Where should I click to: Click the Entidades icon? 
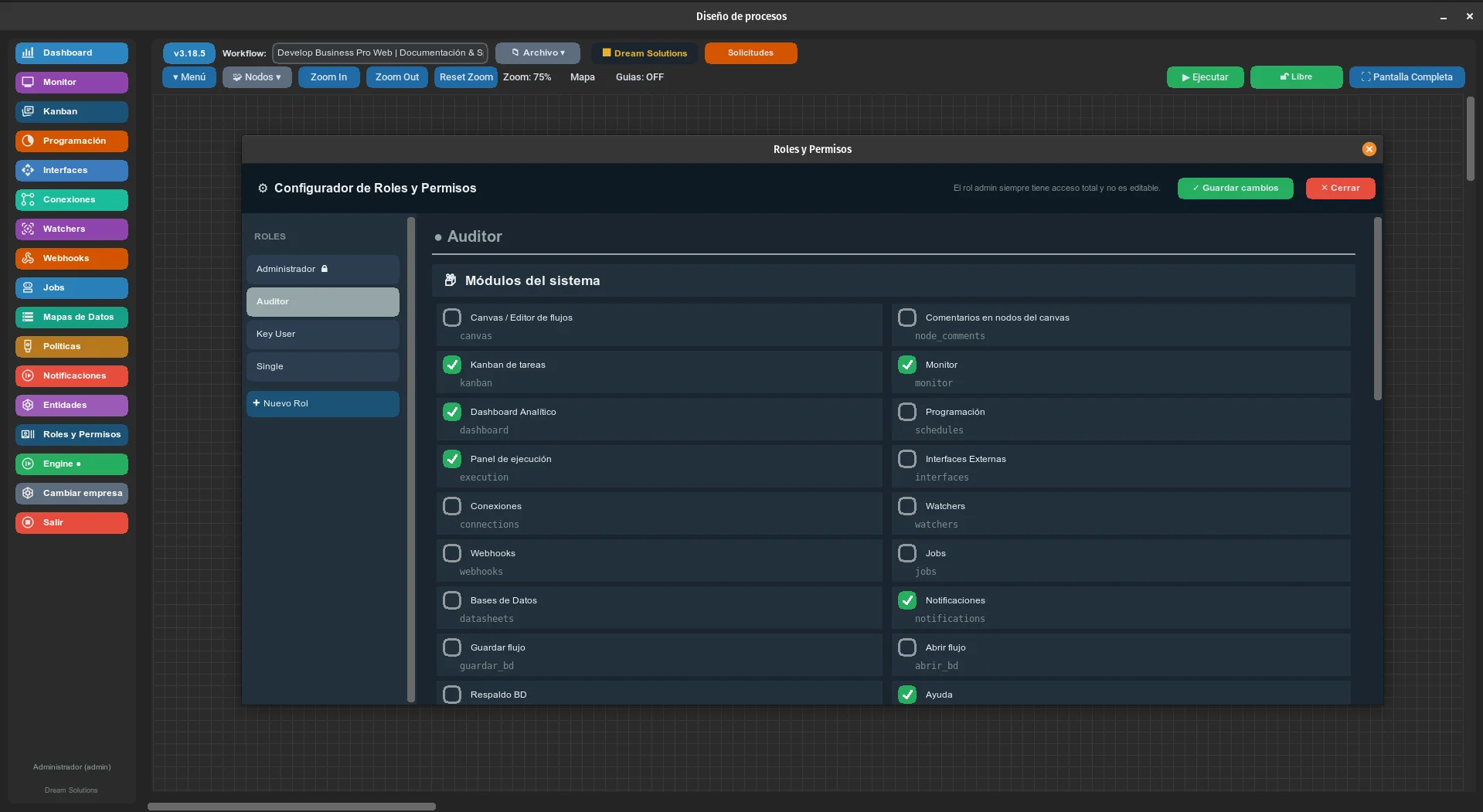[x=28, y=405]
